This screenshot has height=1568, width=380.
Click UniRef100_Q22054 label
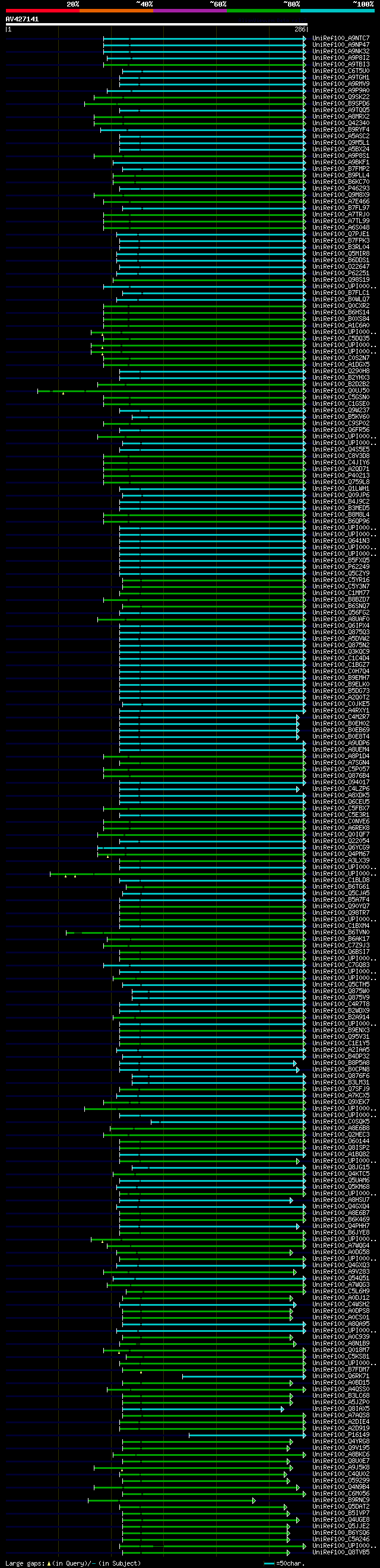[x=341, y=841]
